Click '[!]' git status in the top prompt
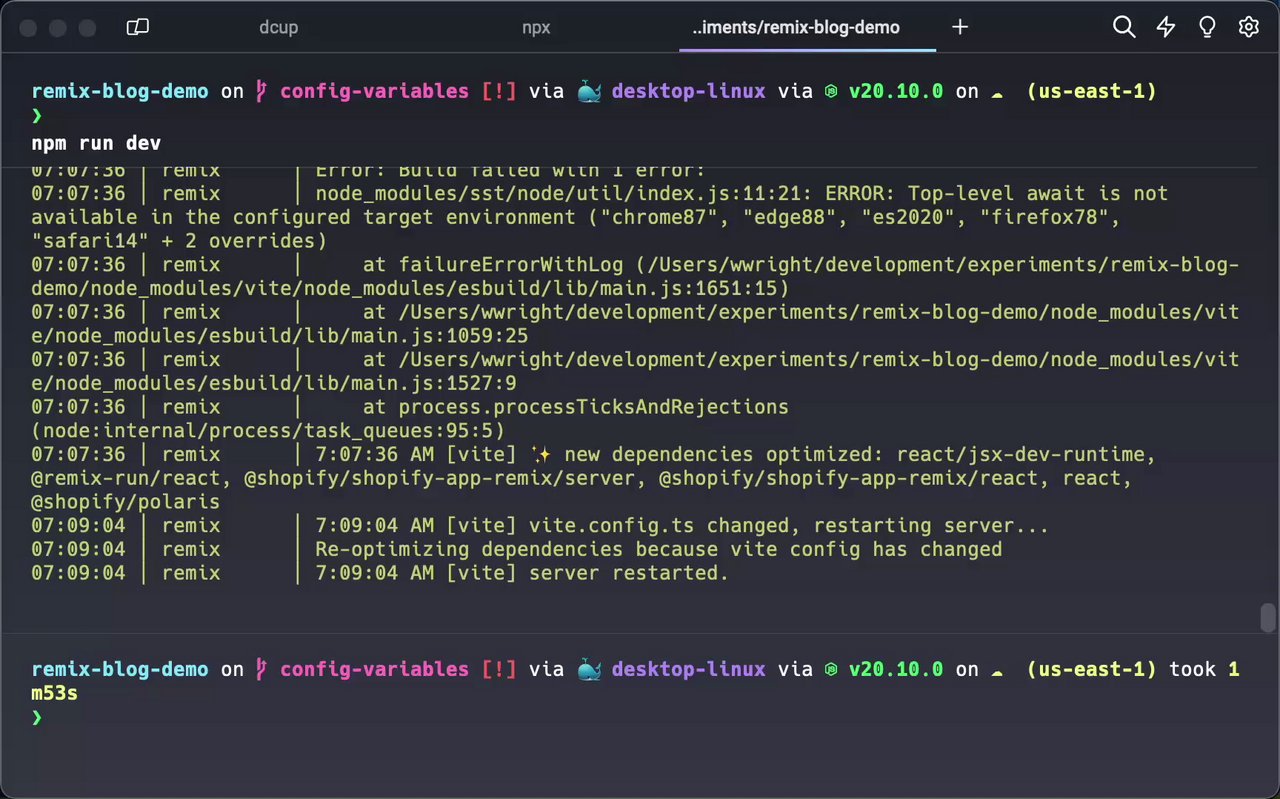1280x799 pixels. (499, 91)
